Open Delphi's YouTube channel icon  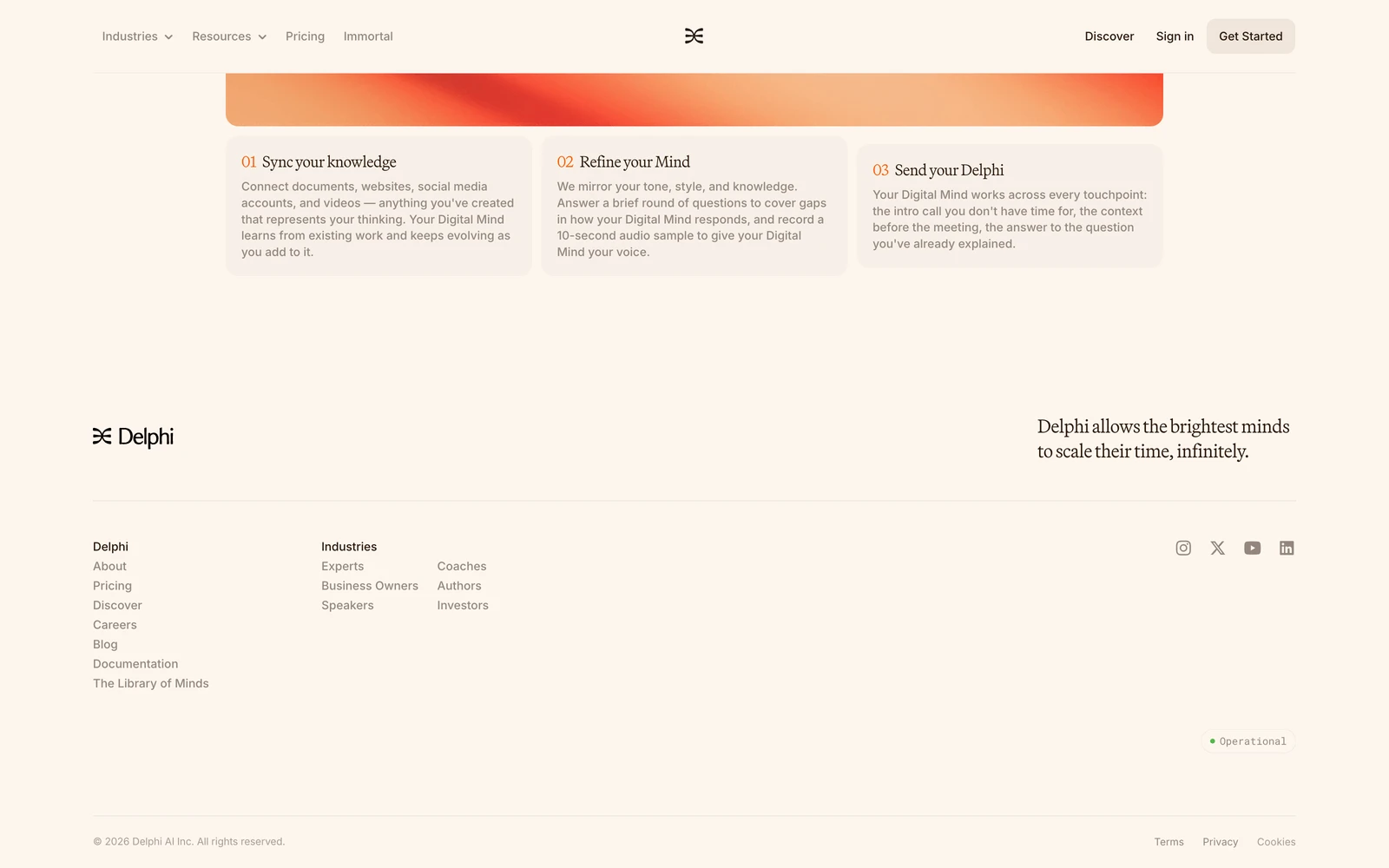[x=1252, y=548]
